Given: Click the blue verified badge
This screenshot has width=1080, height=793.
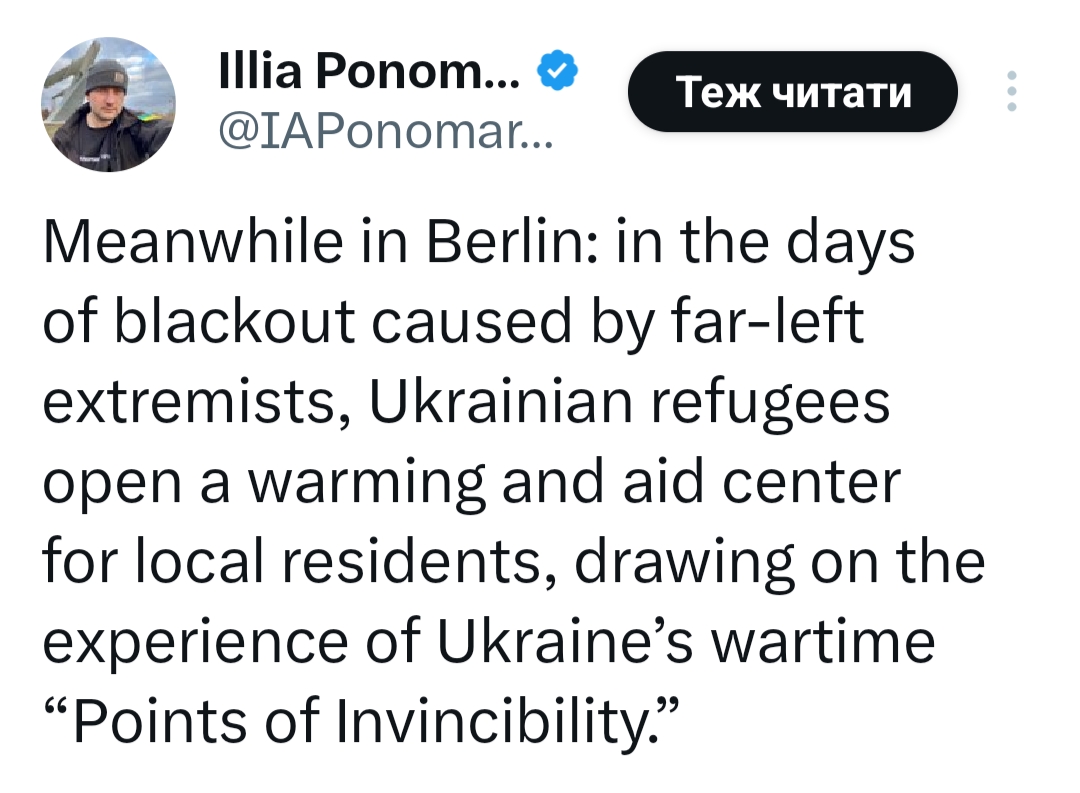Looking at the screenshot, I should point(558,69).
